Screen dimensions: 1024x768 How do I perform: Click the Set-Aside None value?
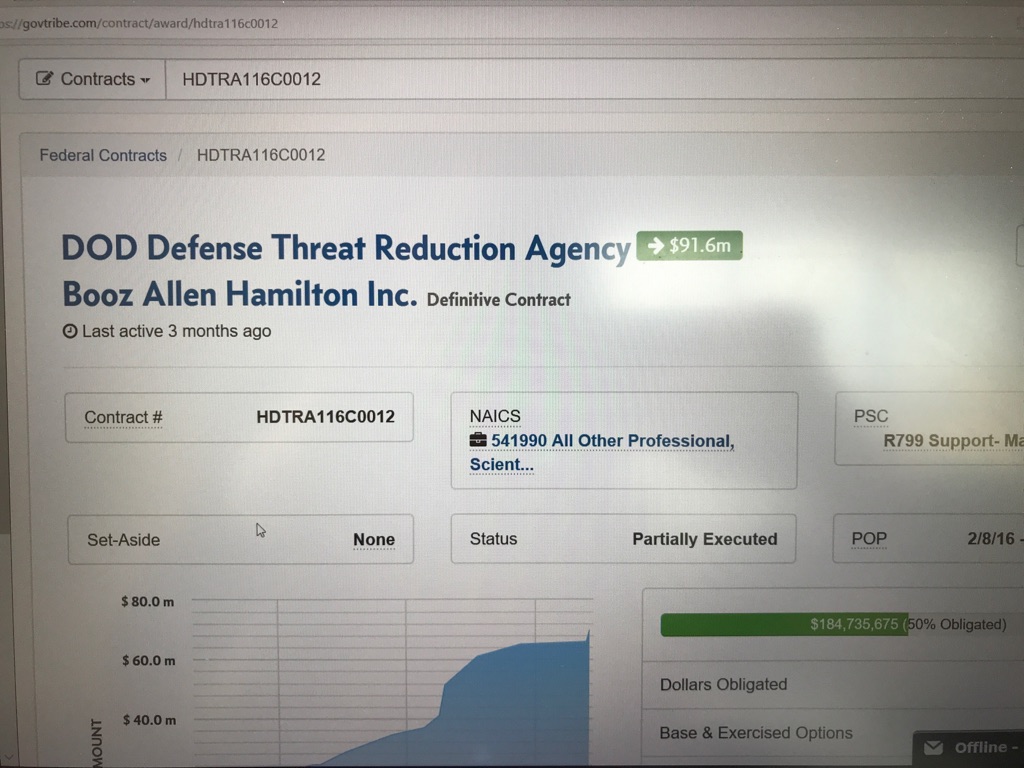tap(373, 540)
